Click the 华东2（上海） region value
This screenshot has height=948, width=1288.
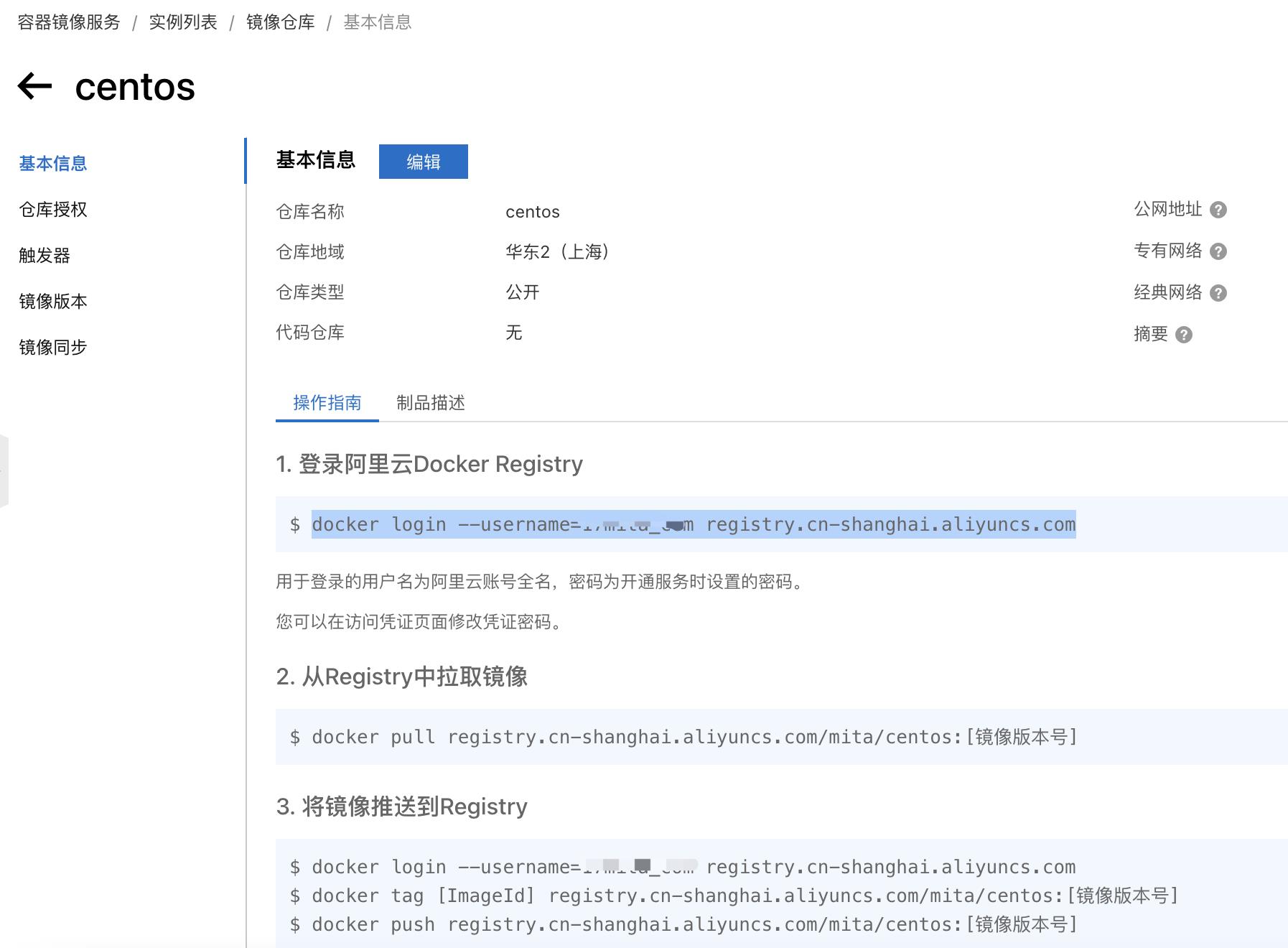558,252
